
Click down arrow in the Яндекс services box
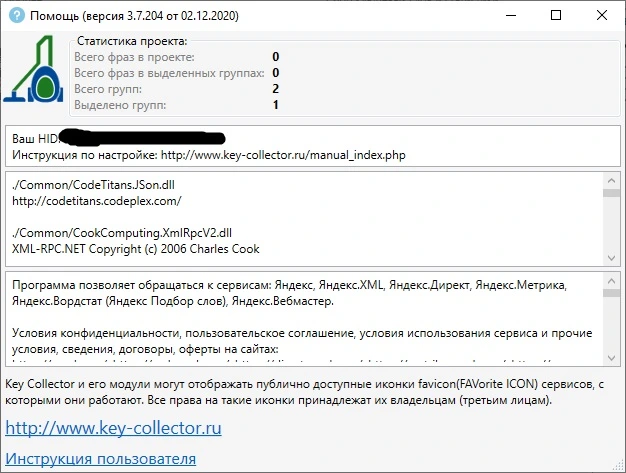(x=611, y=358)
